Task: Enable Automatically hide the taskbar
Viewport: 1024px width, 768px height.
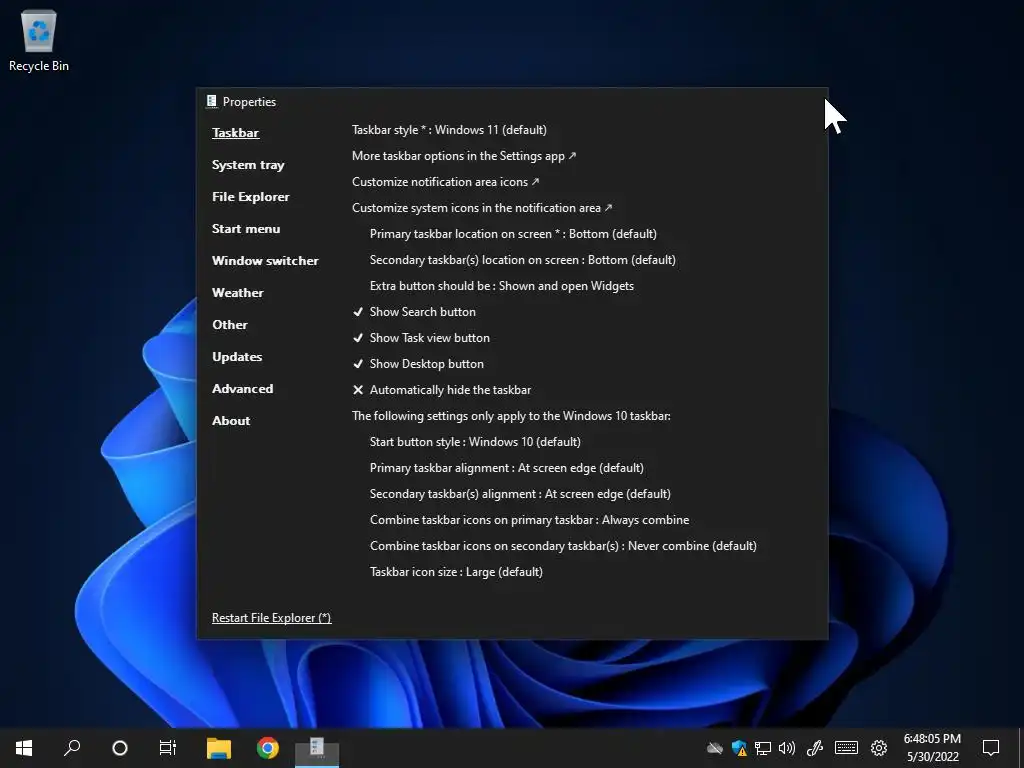Action: [442, 391]
